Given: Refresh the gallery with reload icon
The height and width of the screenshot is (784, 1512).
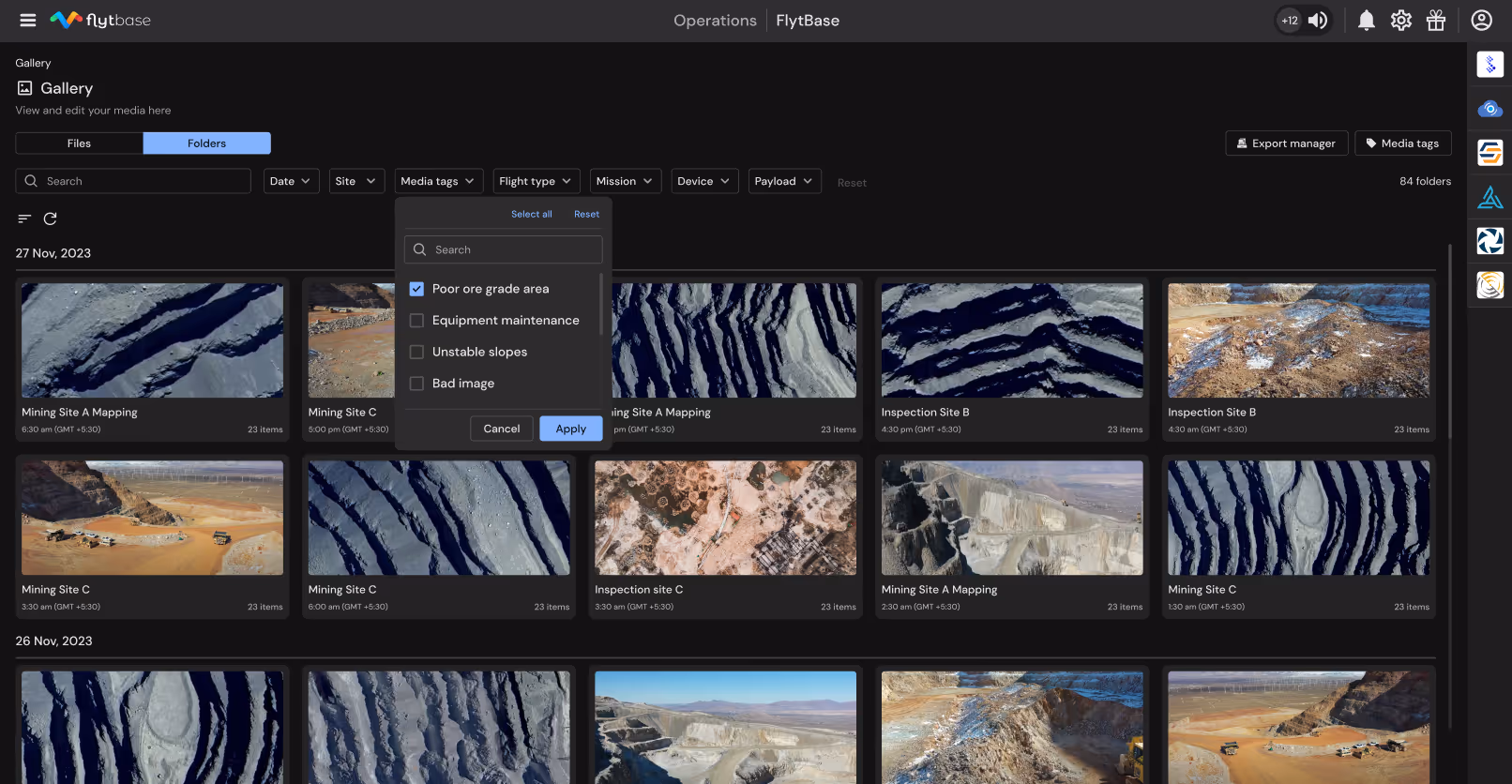Looking at the screenshot, I should tap(51, 219).
